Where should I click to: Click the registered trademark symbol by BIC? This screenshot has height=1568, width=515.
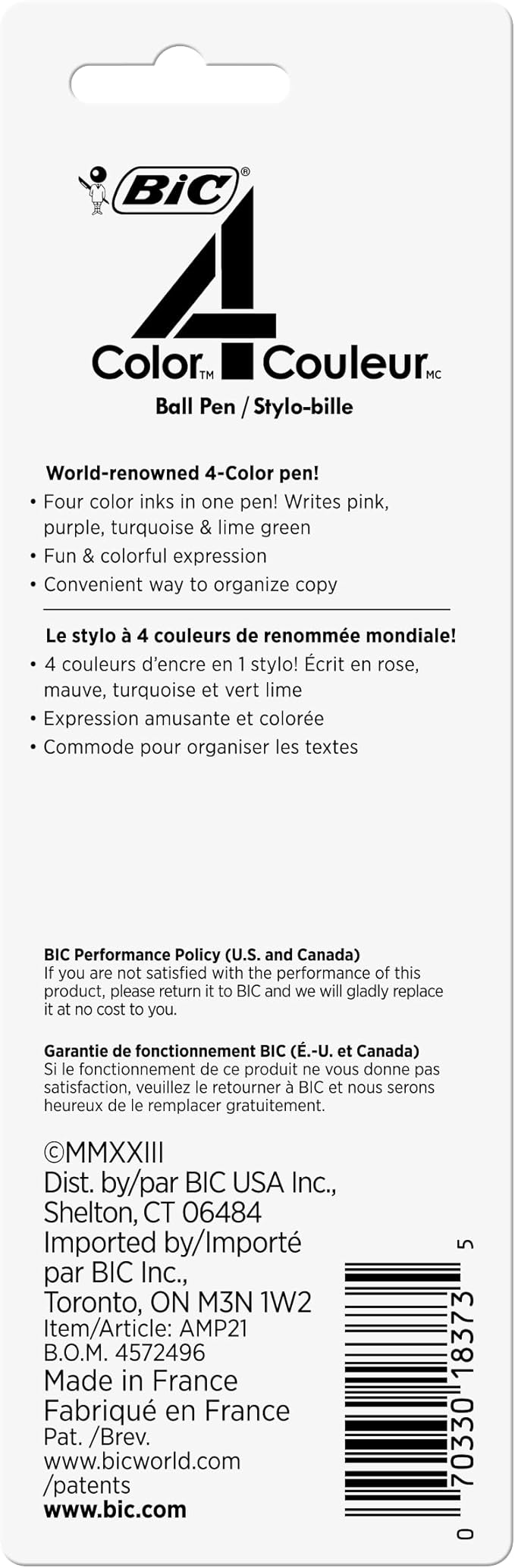245,172
